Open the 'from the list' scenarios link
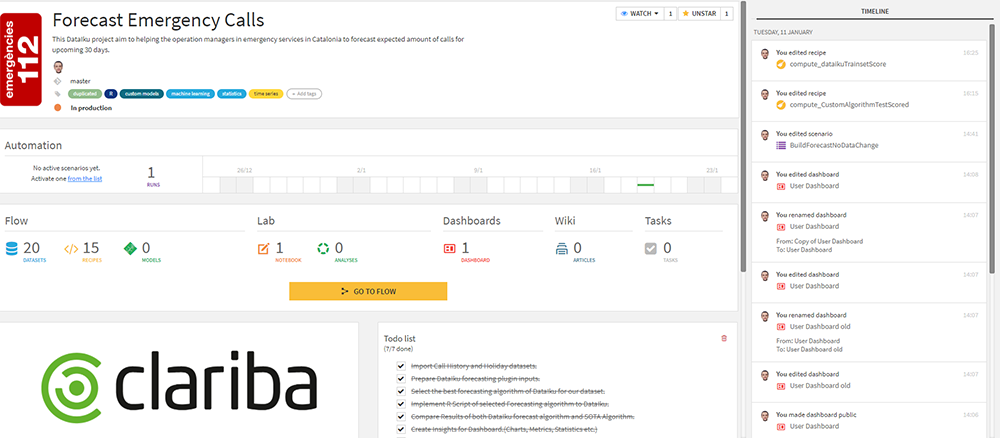1000x438 pixels. 85,179
